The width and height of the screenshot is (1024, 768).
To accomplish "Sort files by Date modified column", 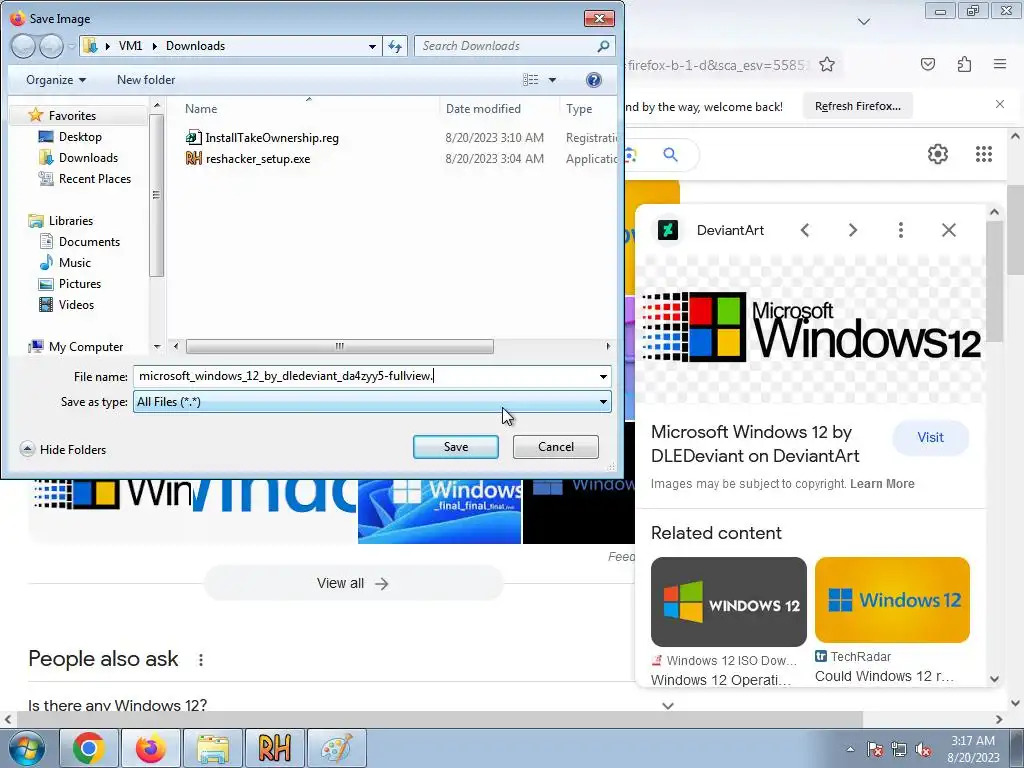I will point(483,109).
